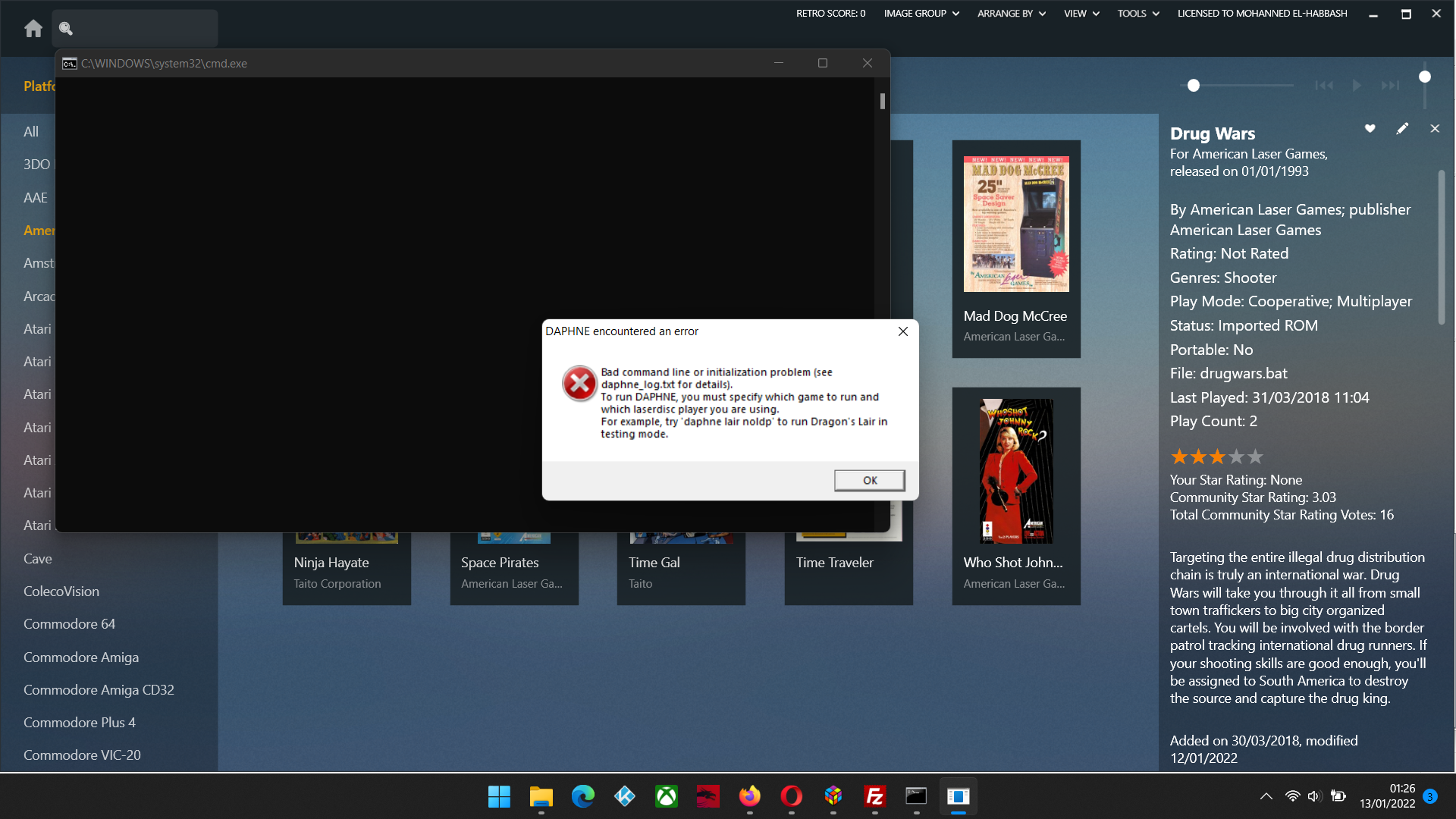Click the search magnifier icon
This screenshot has height=819, width=1456.
(66, 29)
